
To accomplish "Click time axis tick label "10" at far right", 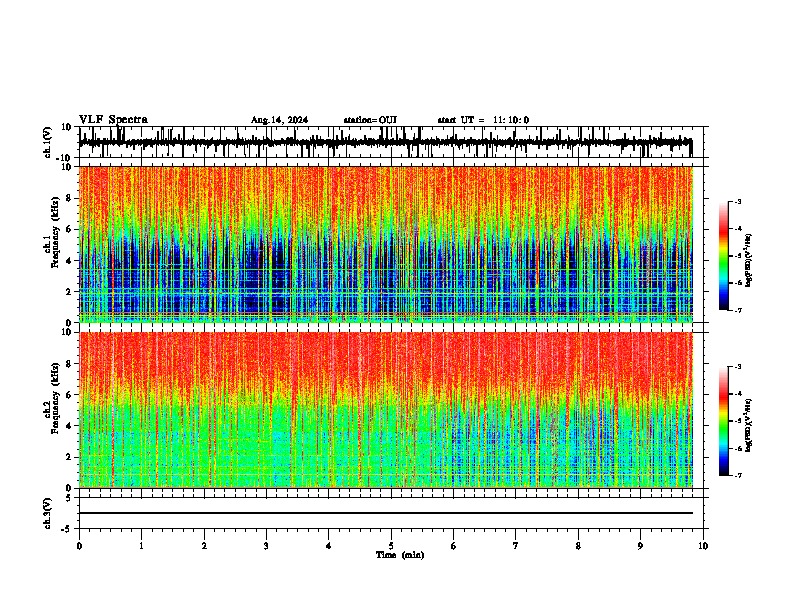I will [703, 546].
